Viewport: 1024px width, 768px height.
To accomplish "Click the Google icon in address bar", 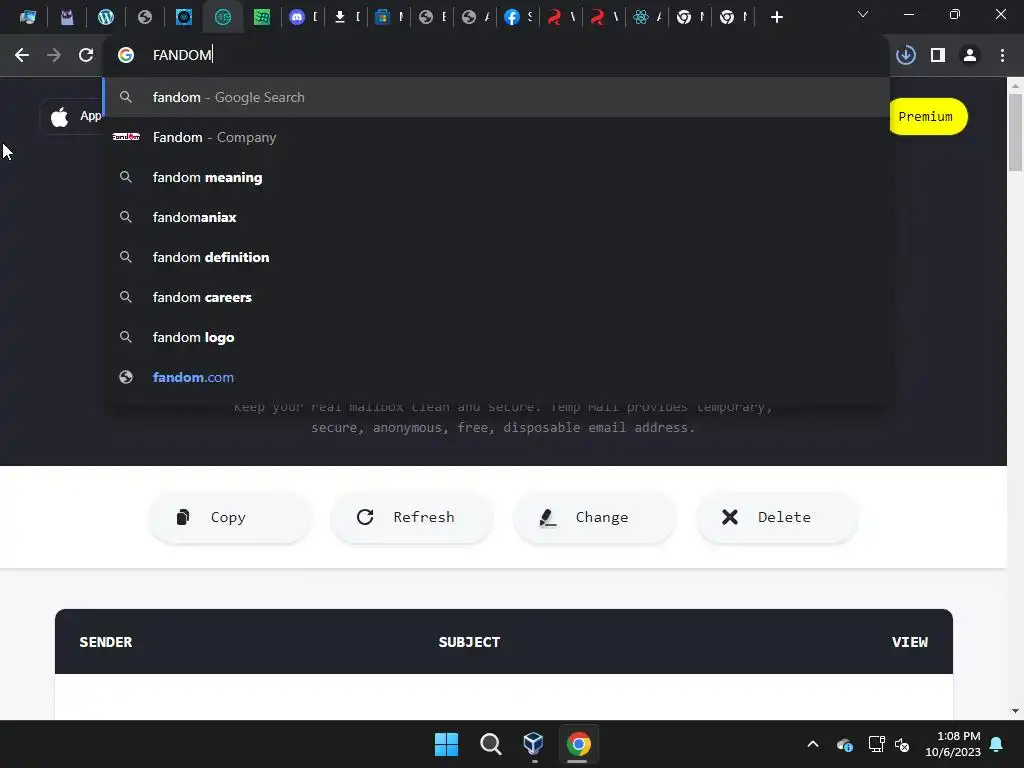I will coord(126,55).
